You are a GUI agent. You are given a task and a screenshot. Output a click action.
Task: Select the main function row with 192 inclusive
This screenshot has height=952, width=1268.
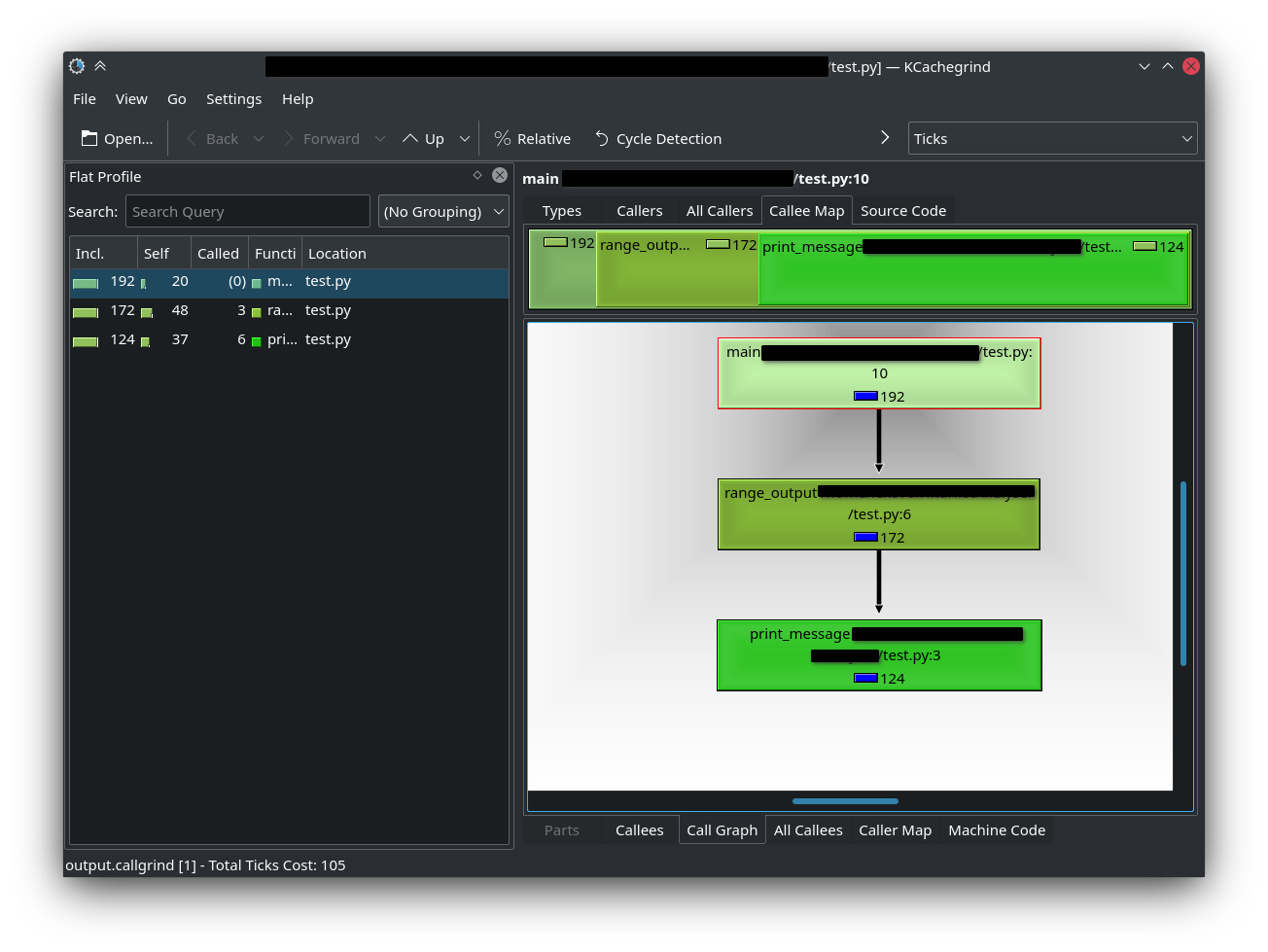[289, 282]
